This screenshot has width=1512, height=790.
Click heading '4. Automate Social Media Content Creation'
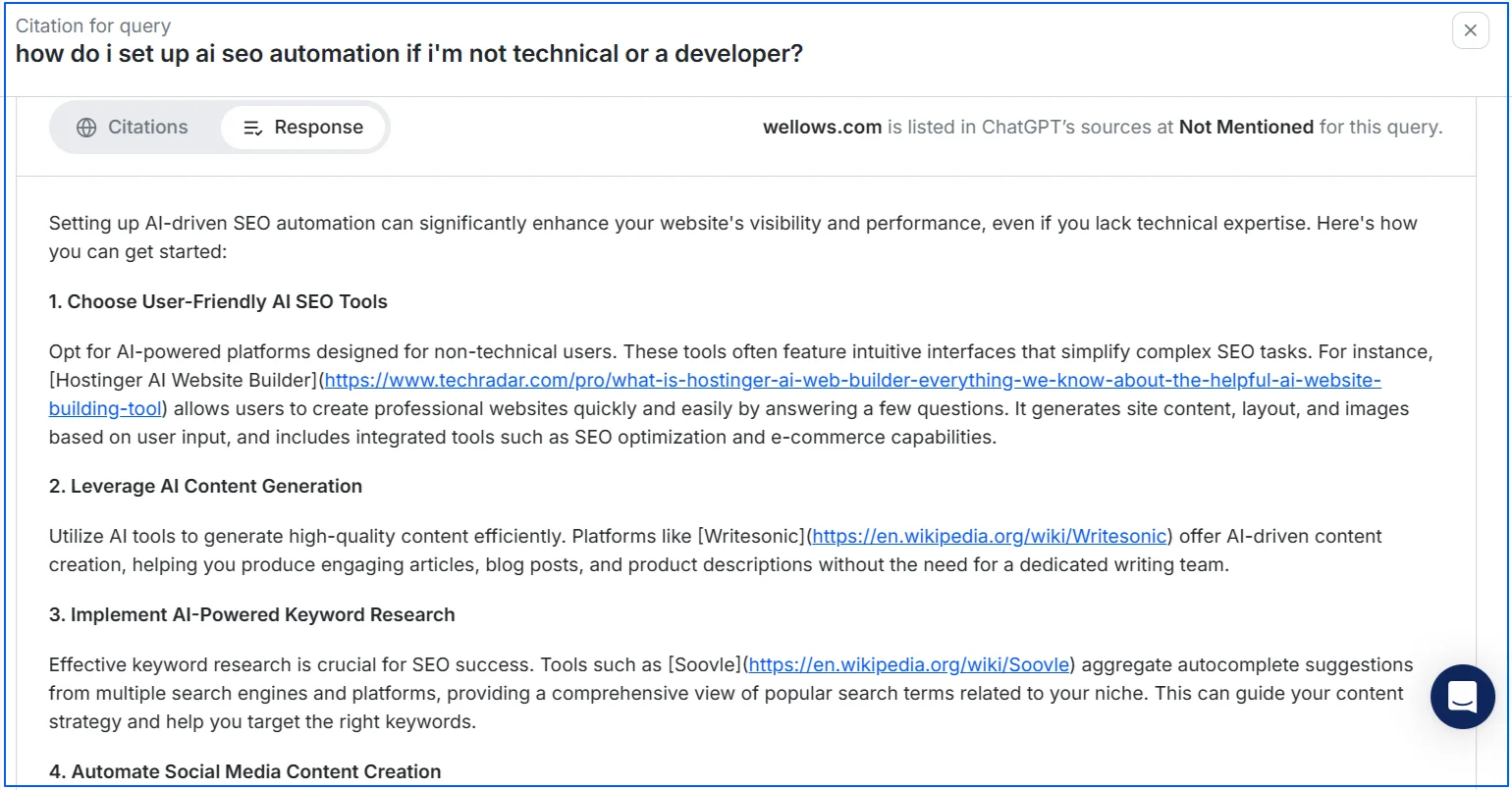(x=245, y=771)
